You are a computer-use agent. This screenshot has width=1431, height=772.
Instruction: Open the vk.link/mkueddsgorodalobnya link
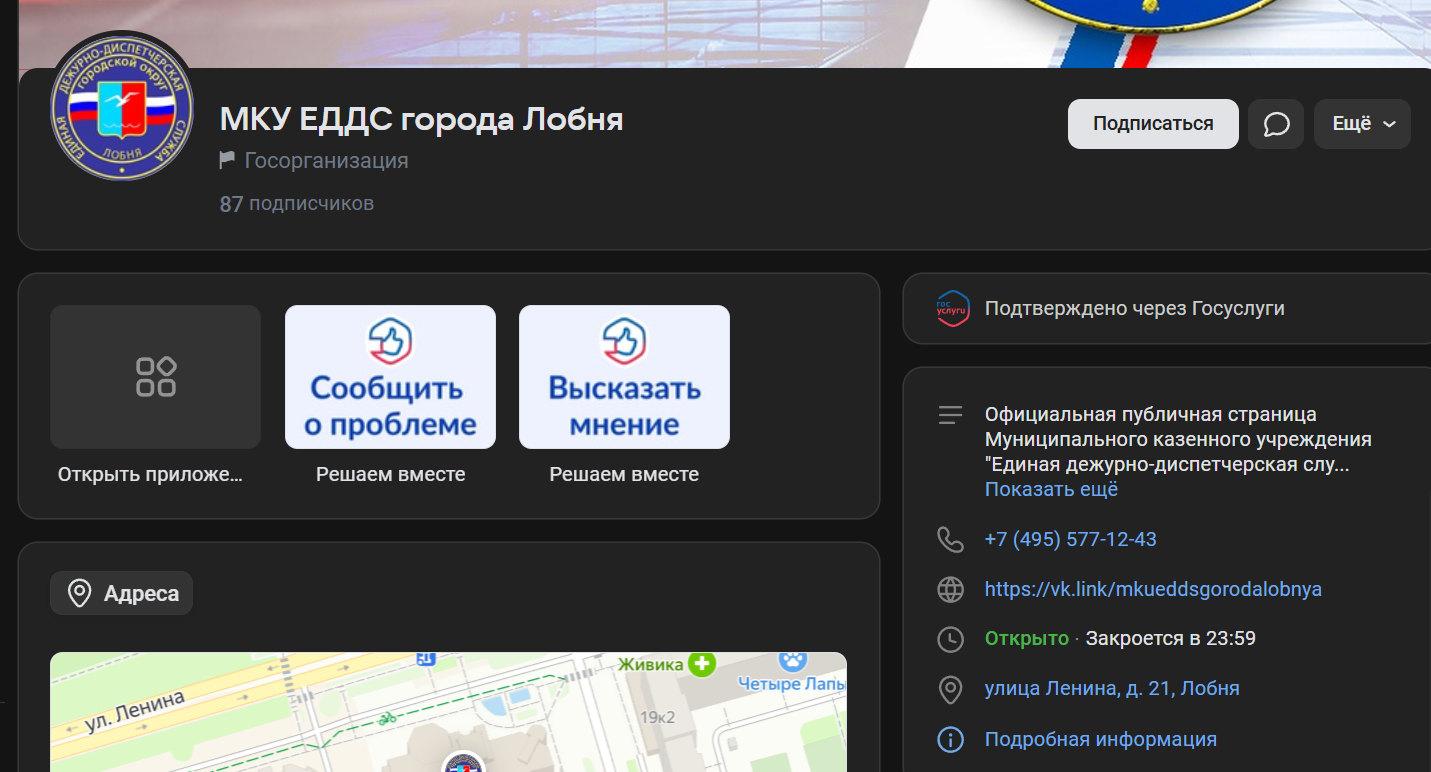click(1153, 590)
